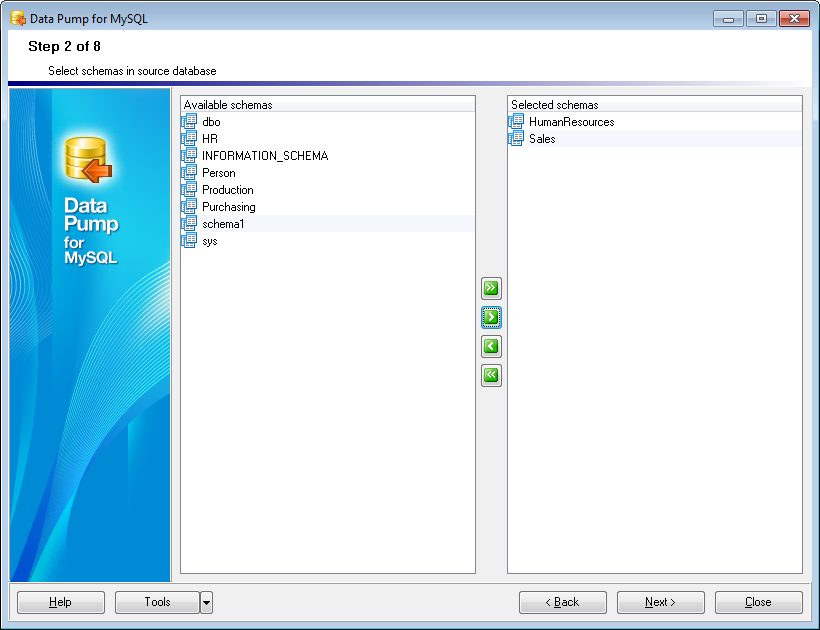The height and width of the screenshot is (630, 820).
Task: Click the add all schemas double-arrow button
Action: [491, 288]
